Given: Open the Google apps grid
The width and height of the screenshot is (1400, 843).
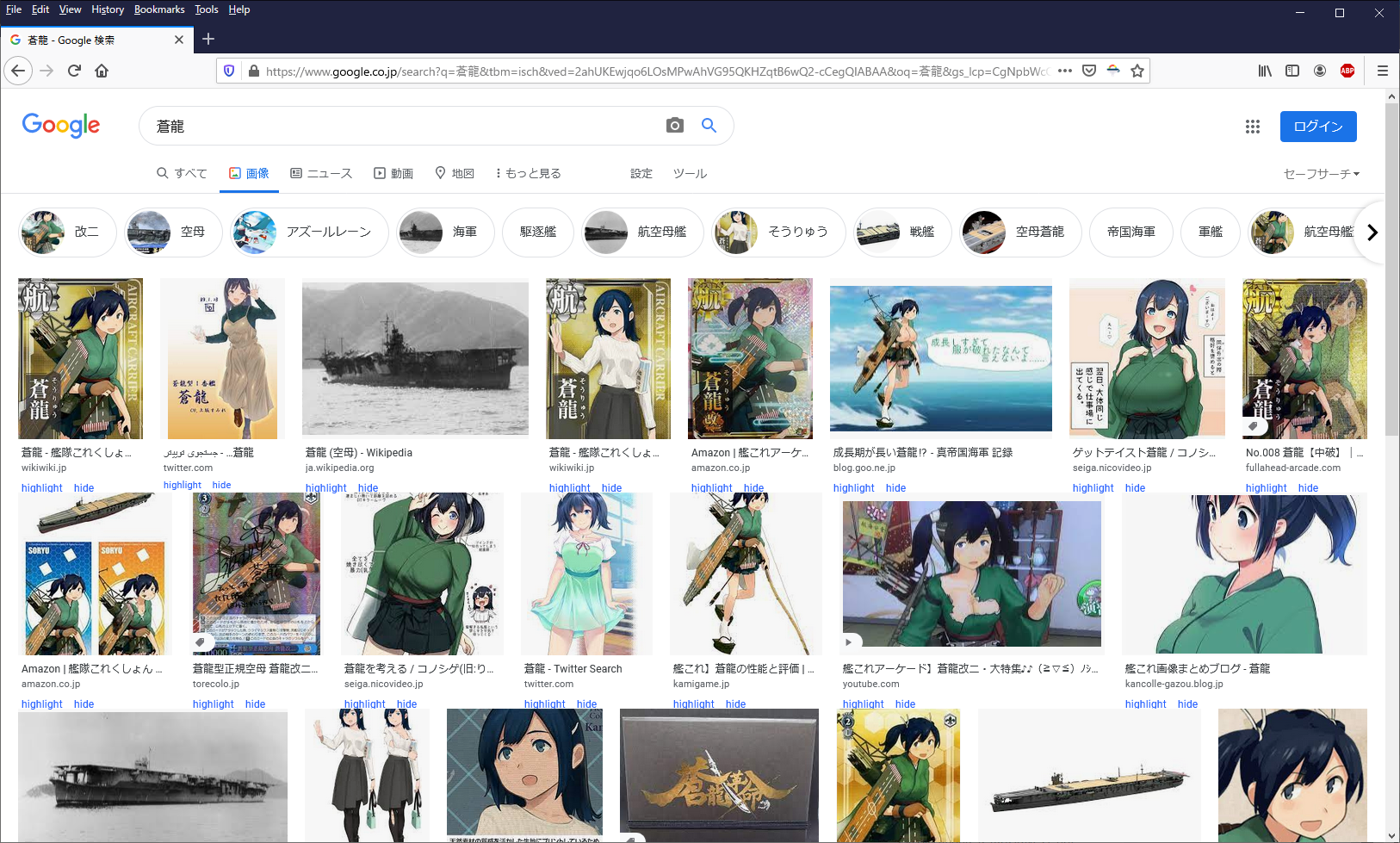Looking at the screenshot, I should [1253, 127].
